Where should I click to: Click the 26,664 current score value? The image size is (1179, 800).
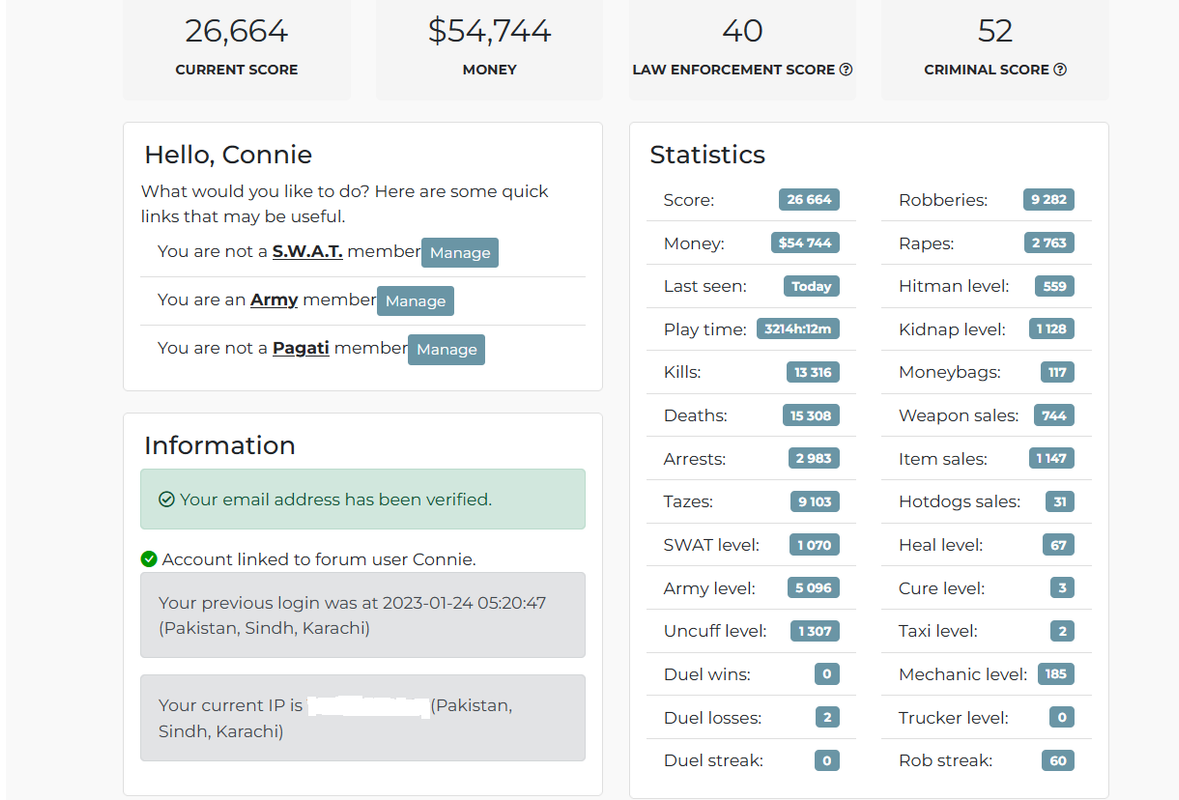(x=236, y=31)
